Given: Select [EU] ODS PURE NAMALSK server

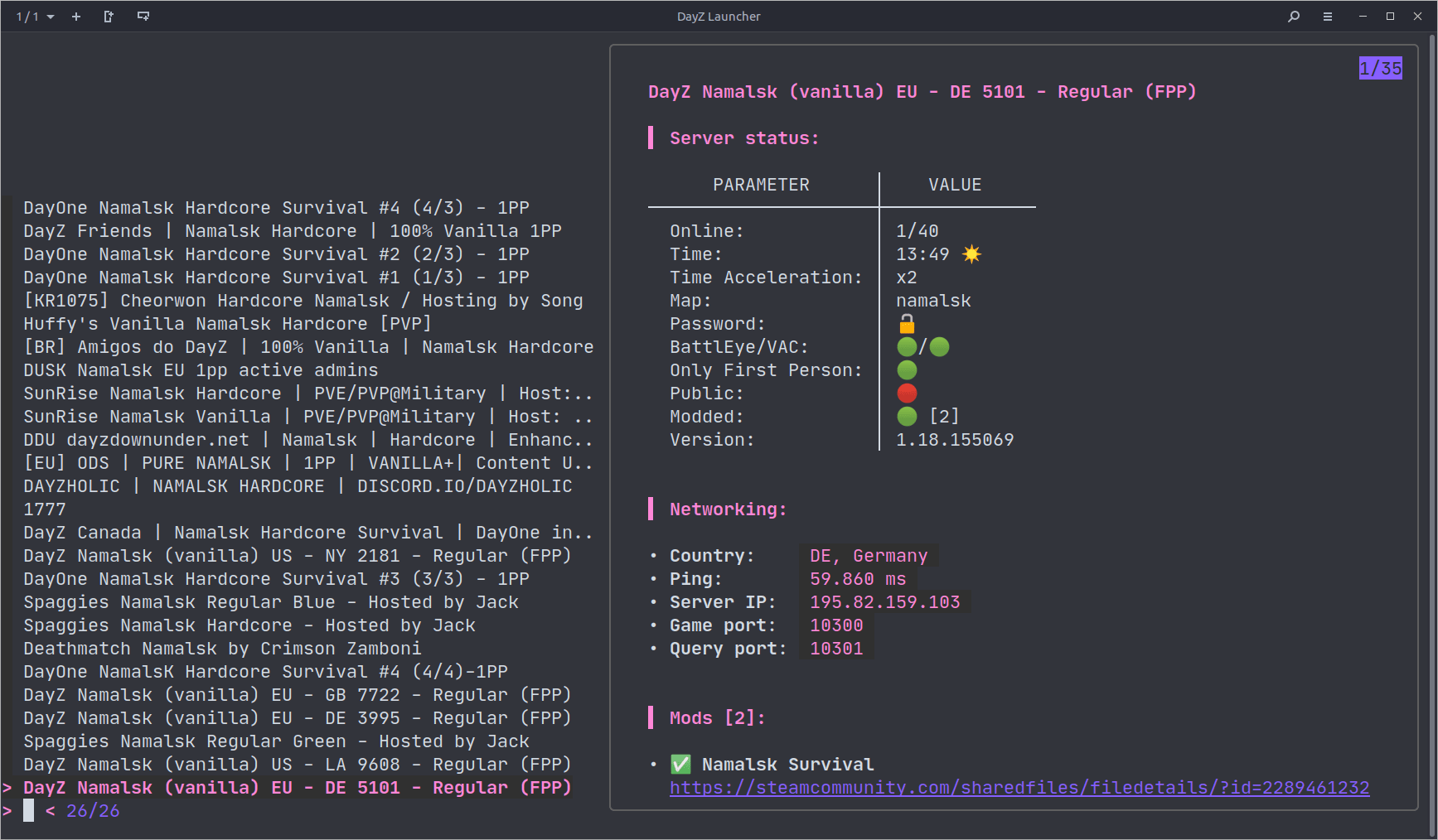Looking at the screenshot, I should pos(308,463).
